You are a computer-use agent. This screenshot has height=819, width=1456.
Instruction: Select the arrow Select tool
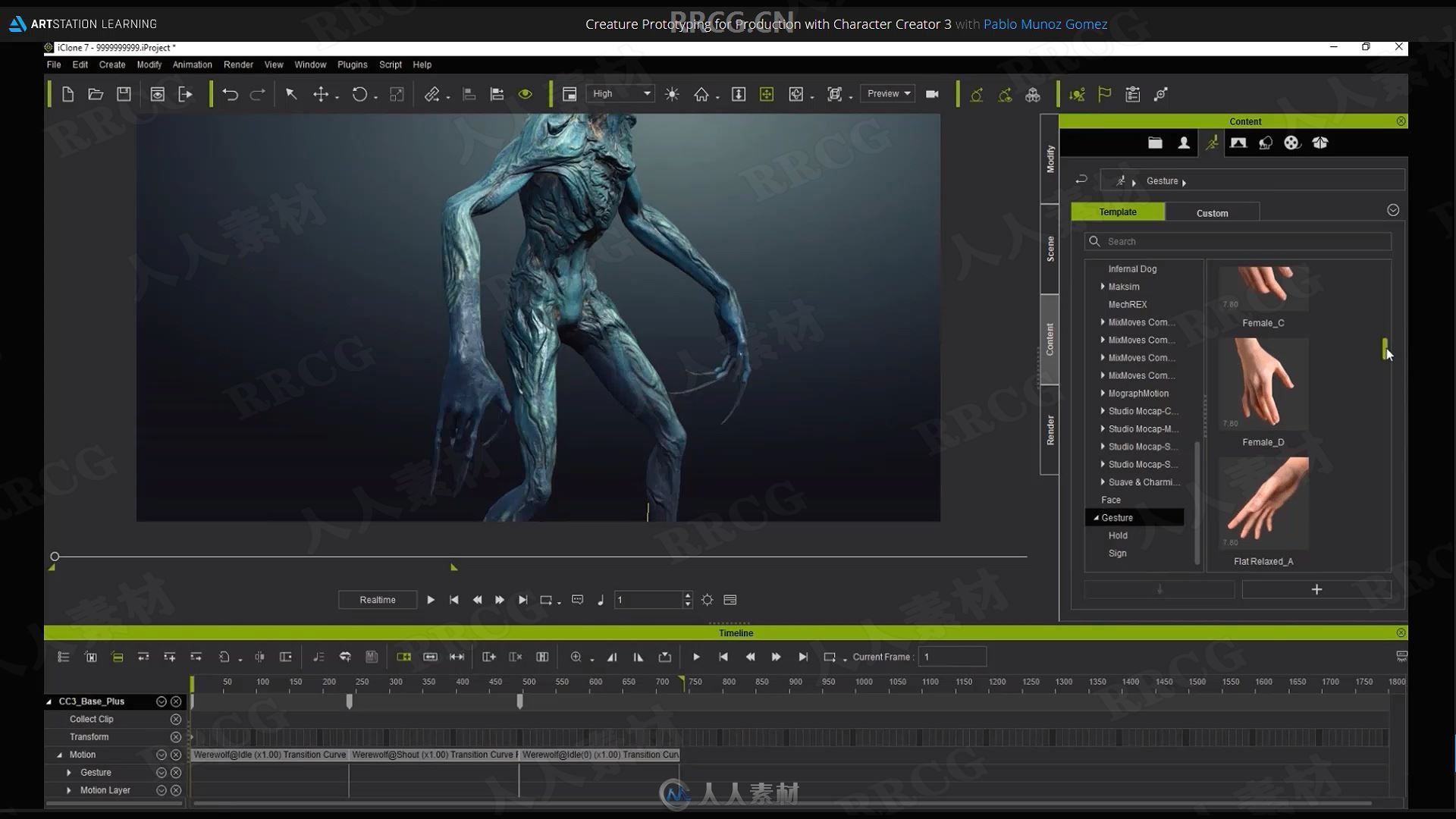click(x=290, y=94)
